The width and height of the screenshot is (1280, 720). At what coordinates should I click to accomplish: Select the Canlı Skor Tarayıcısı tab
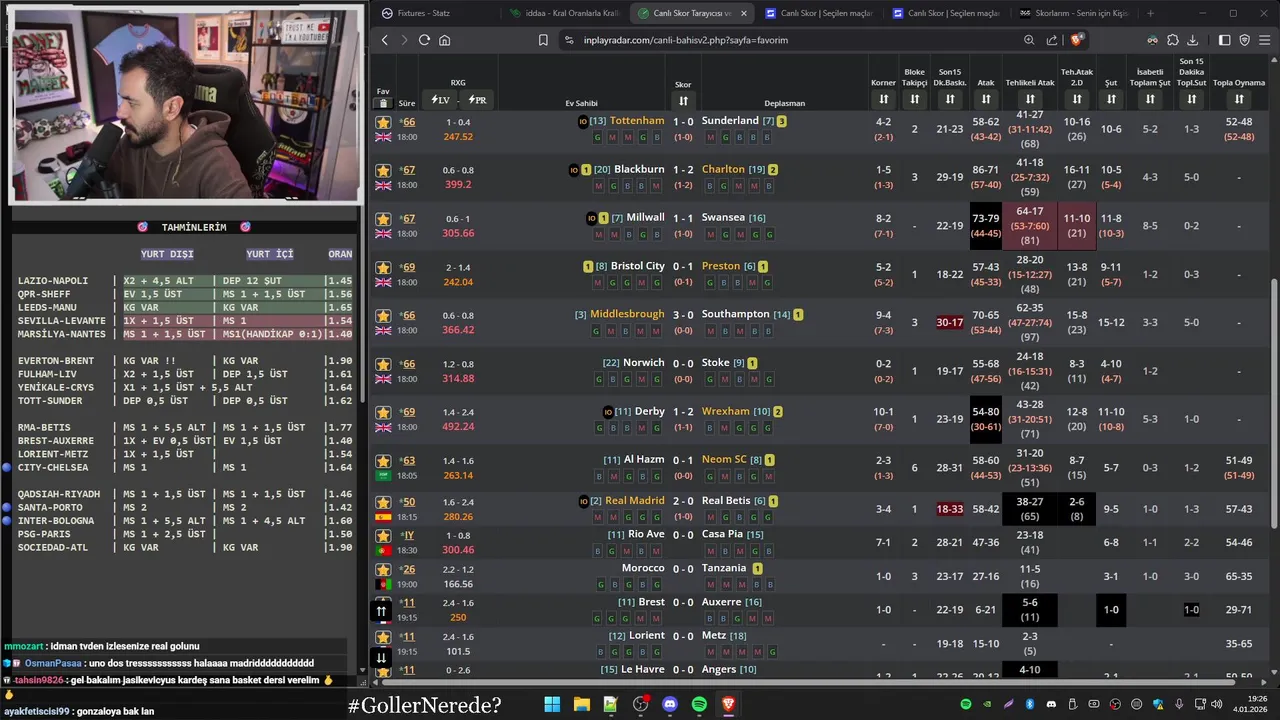[690, 13]
